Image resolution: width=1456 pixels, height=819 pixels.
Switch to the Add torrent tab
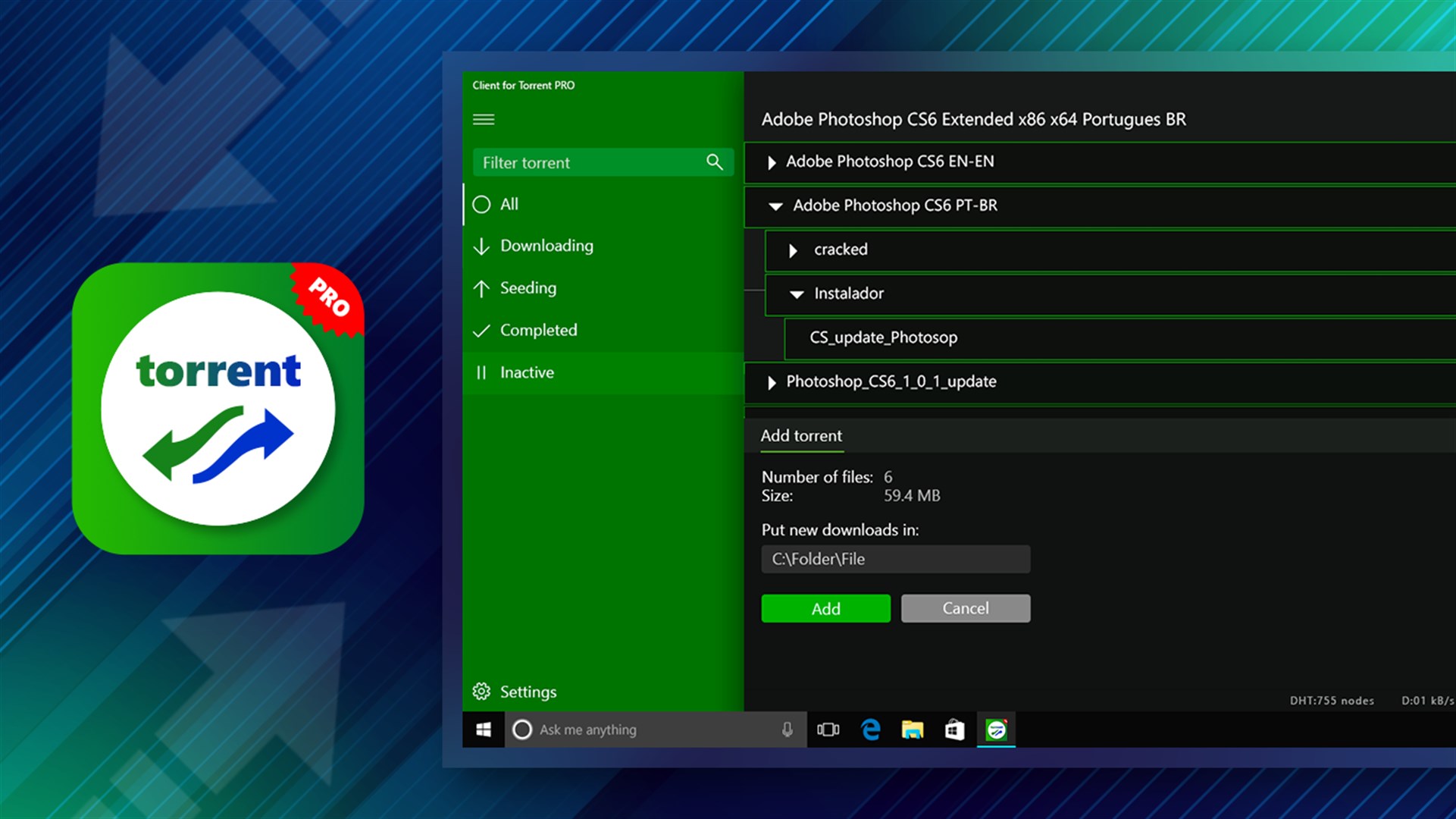801,436
